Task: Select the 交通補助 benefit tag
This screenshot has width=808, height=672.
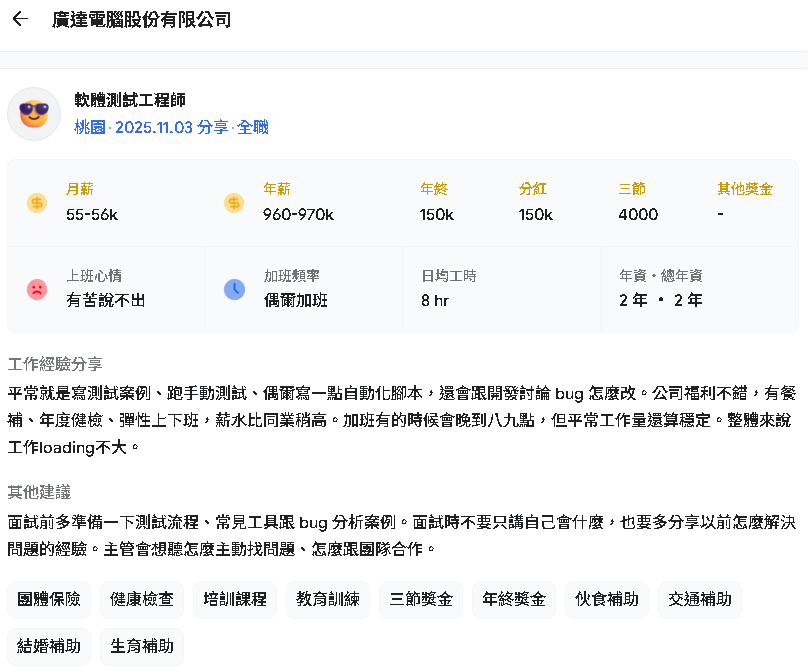Action: point(700,599)
